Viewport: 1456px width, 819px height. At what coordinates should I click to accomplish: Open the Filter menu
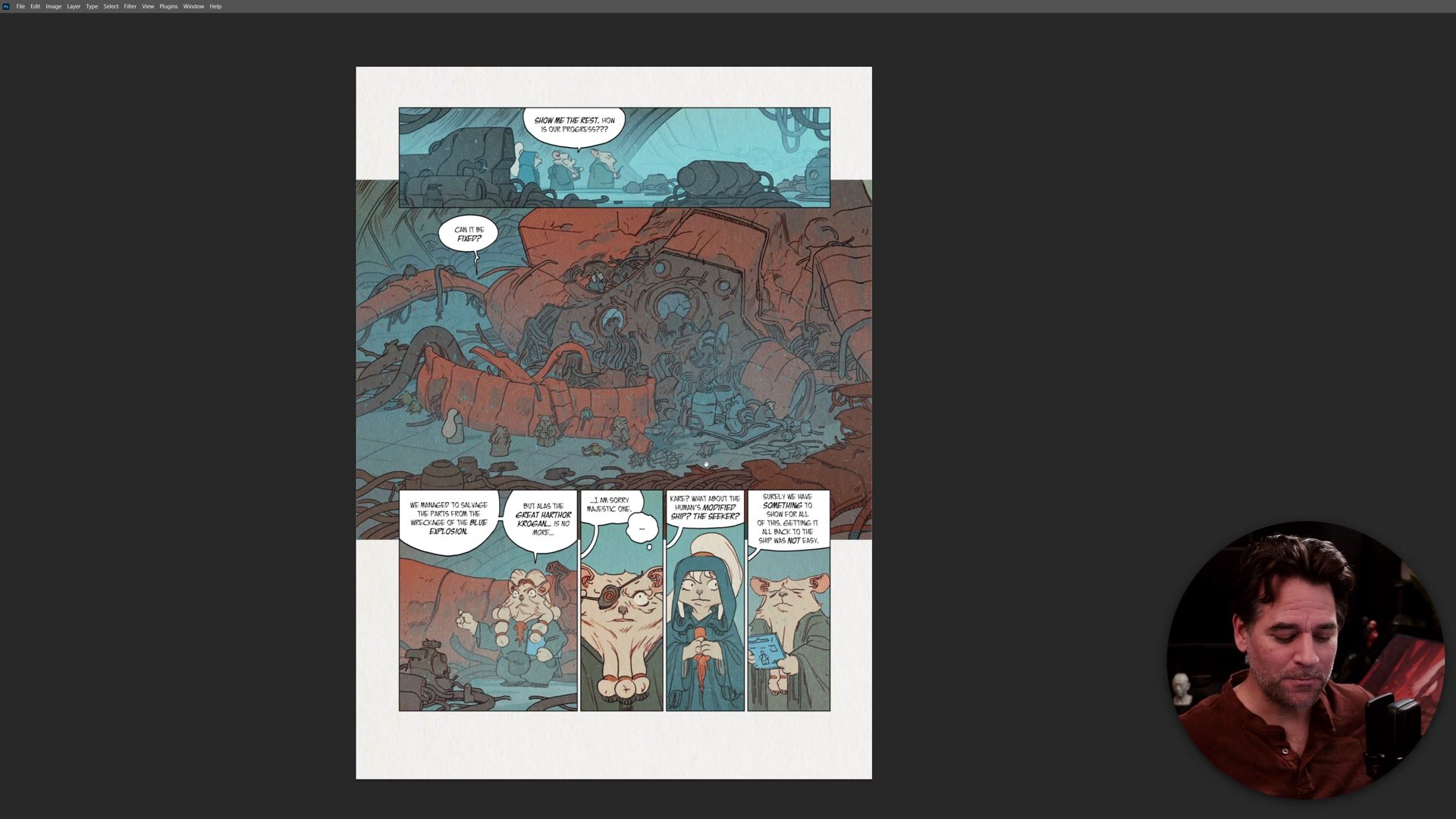[x=130, y=6]
